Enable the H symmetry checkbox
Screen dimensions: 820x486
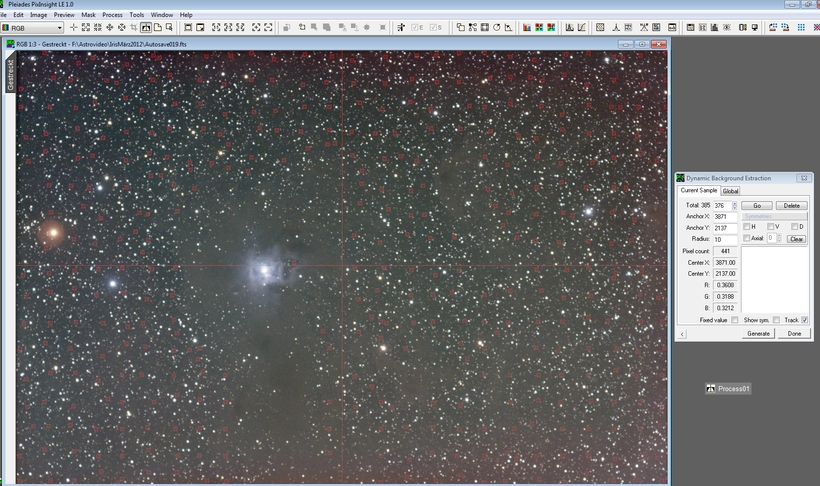[747, 227]
